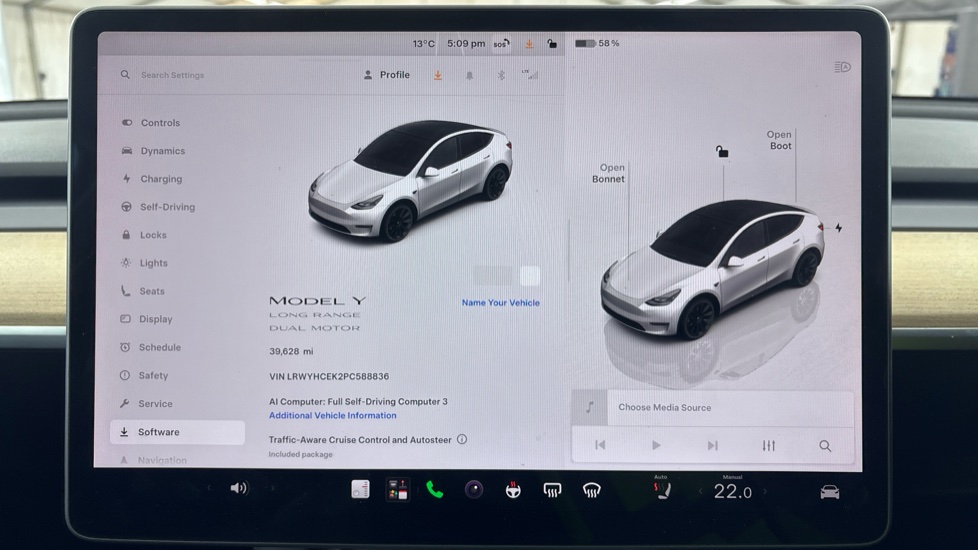Select Seats in settings sidebar
978x550 pixels.
(143, 291)
